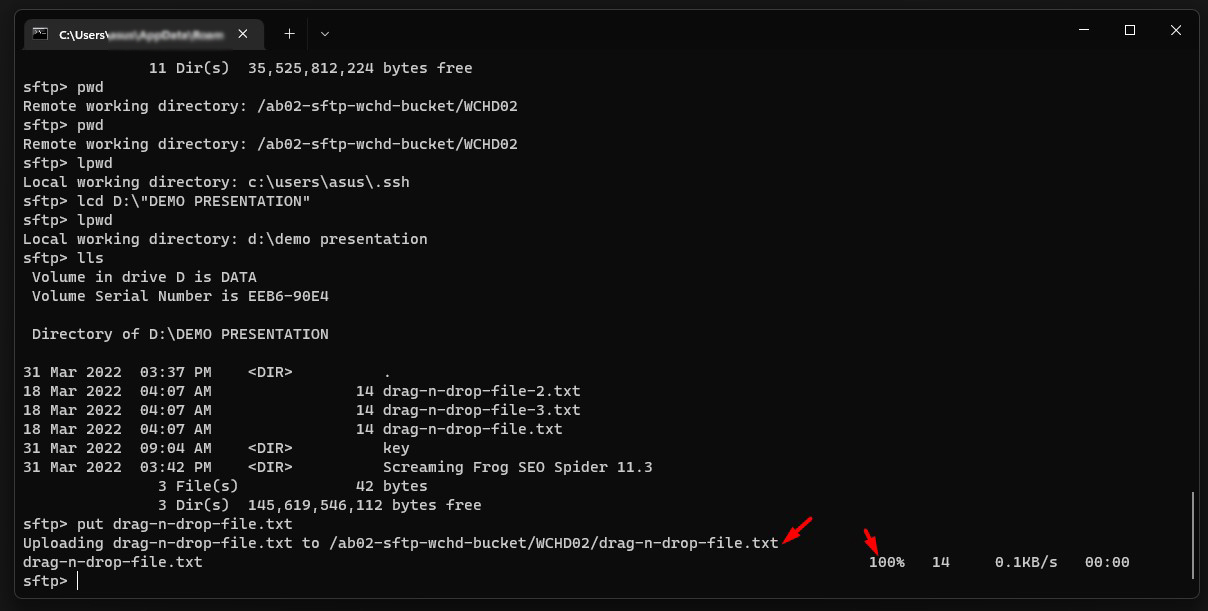Click the 100% upload progress value

click(886, 562)
